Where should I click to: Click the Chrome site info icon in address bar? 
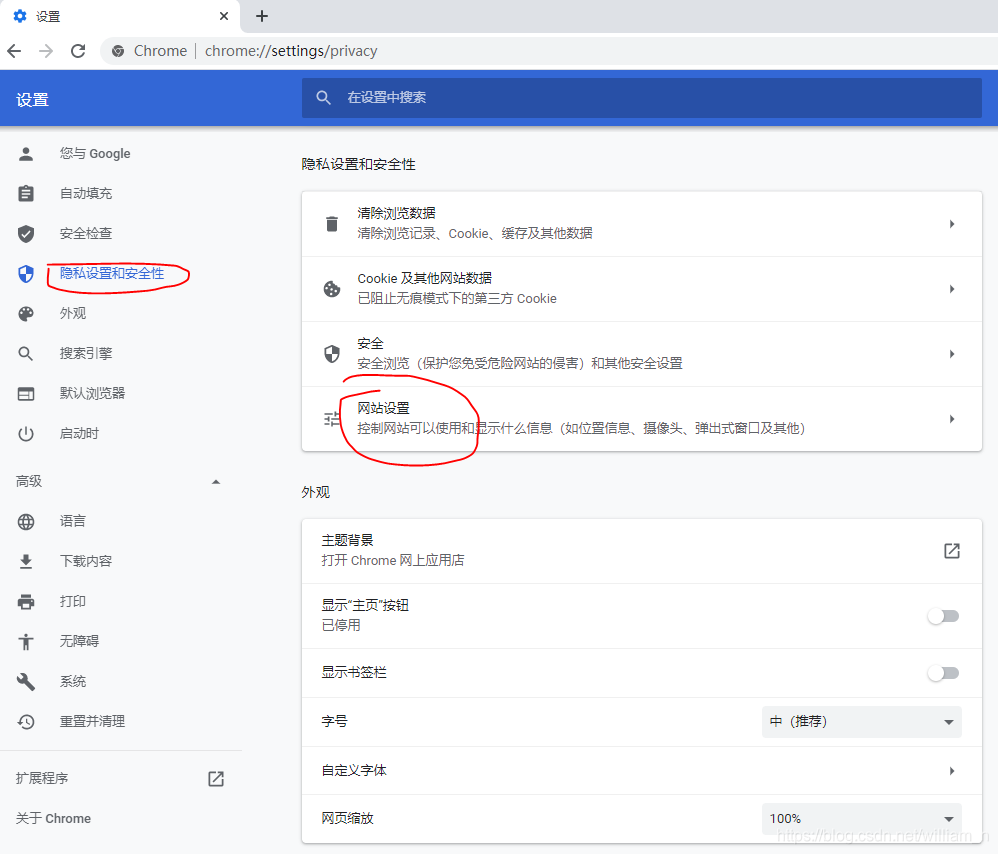(118, 51)
